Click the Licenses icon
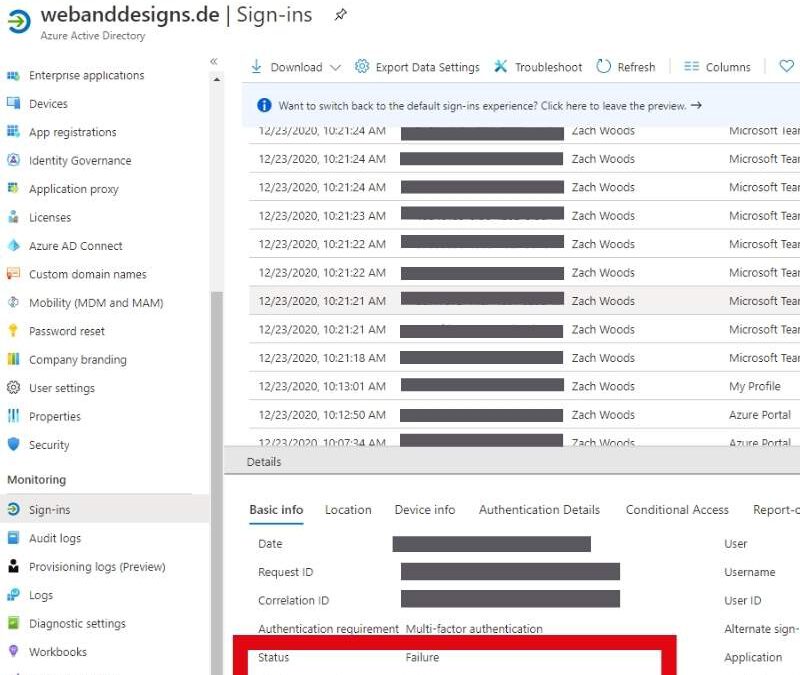800x675 pixels. [13, 217]
